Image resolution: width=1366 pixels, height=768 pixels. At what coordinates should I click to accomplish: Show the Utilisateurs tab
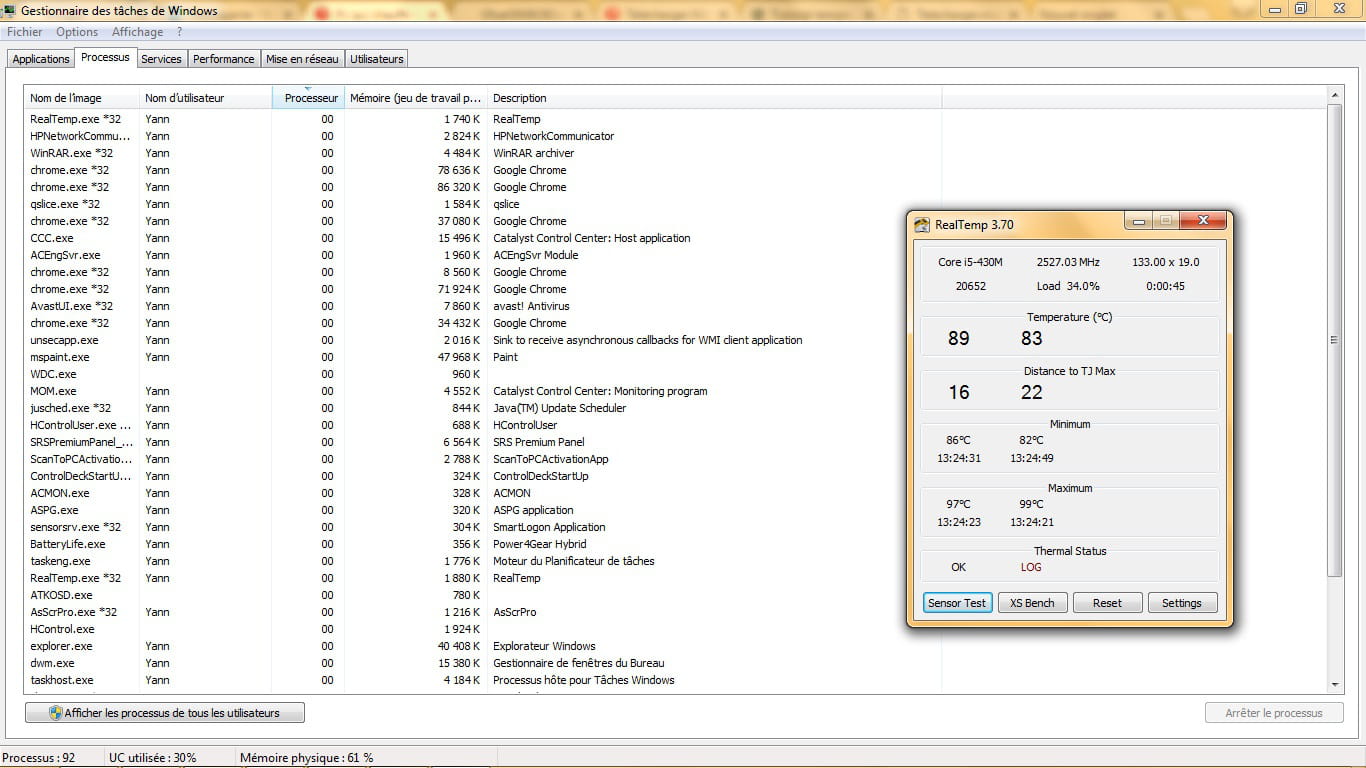coord(377,59)
